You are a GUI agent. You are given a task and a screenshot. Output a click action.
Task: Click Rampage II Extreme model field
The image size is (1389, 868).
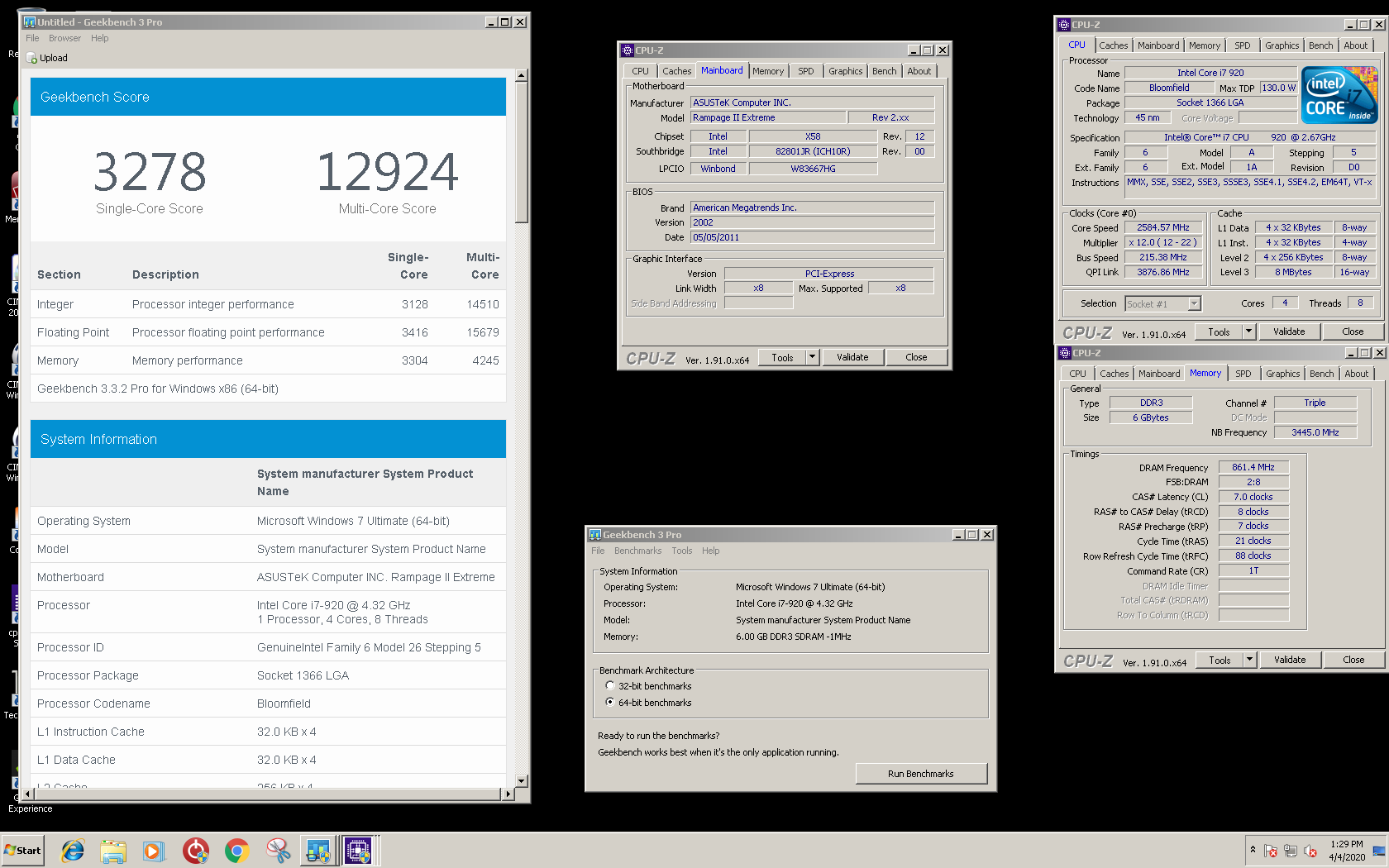click(x=768, y=118)
